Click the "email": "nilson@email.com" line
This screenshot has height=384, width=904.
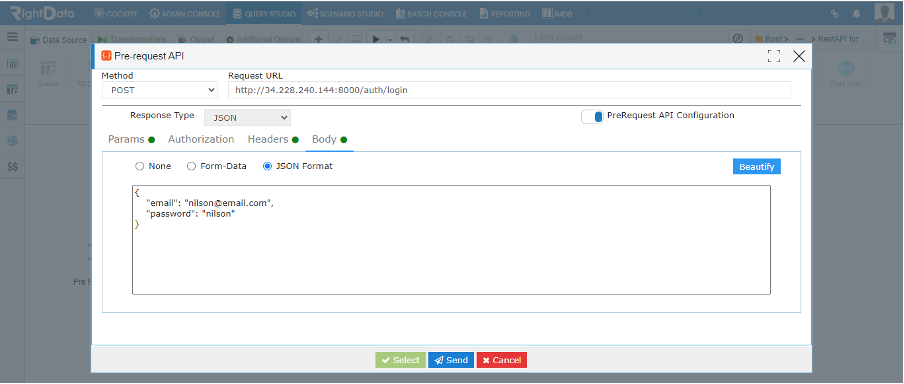(210, 203)
